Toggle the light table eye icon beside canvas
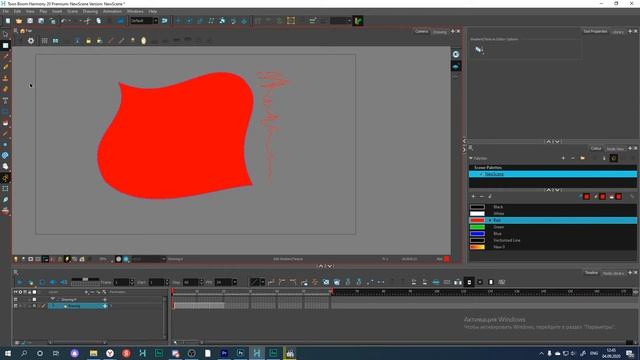Screen dimensions: 640x360 [x=456, y=67]
